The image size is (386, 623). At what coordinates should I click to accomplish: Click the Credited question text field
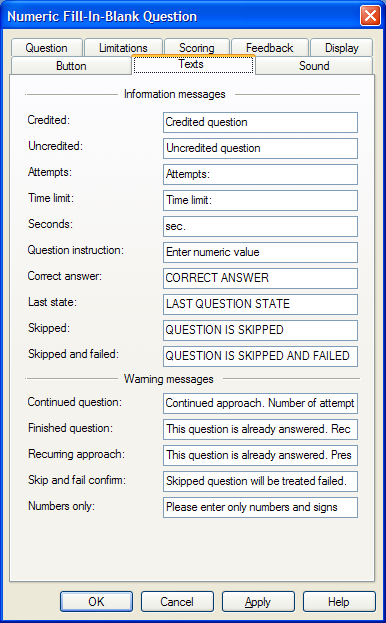(x=260, y=122)
